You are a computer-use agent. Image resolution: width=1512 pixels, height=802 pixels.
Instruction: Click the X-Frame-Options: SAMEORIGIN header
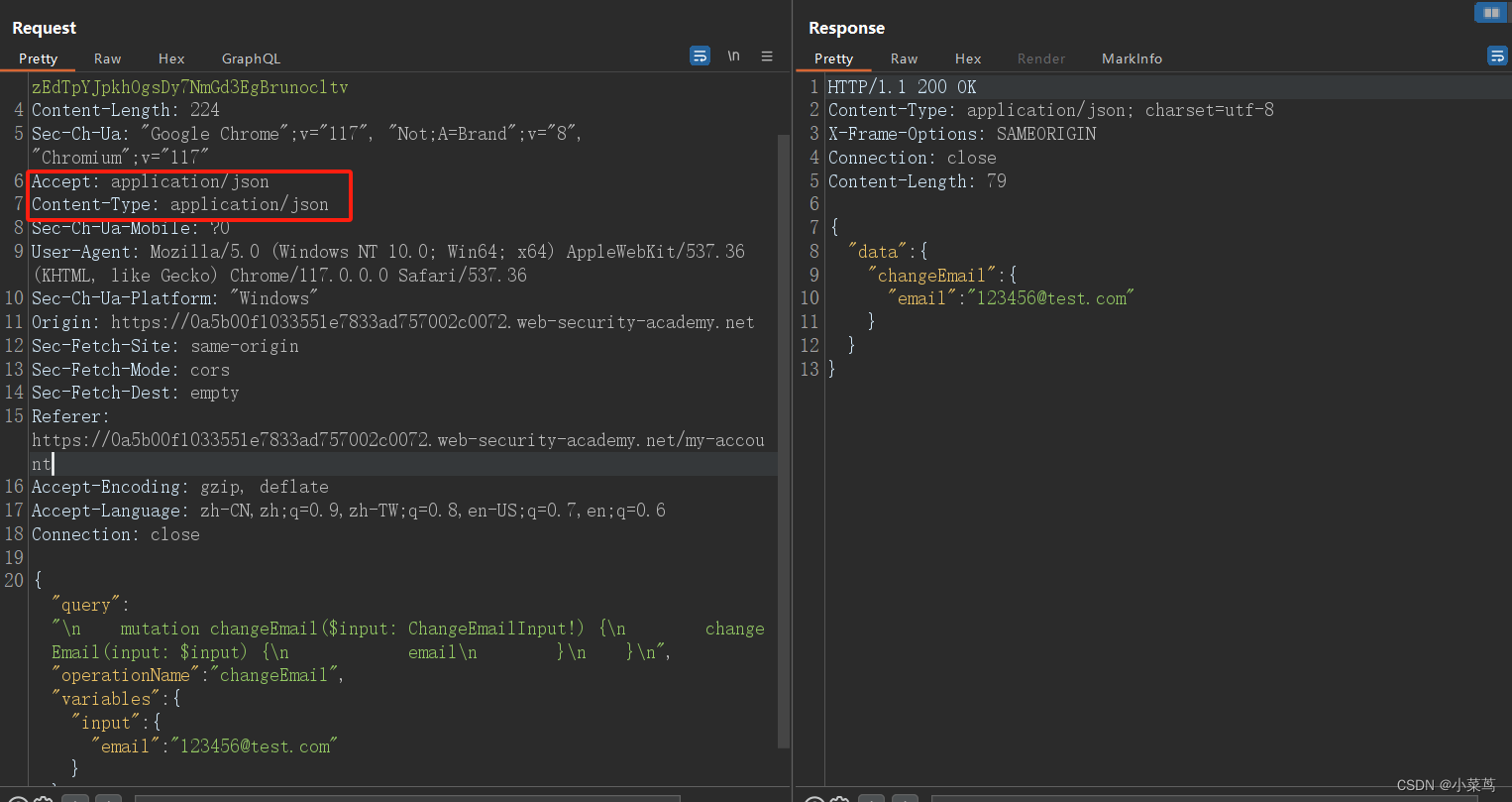962,134
